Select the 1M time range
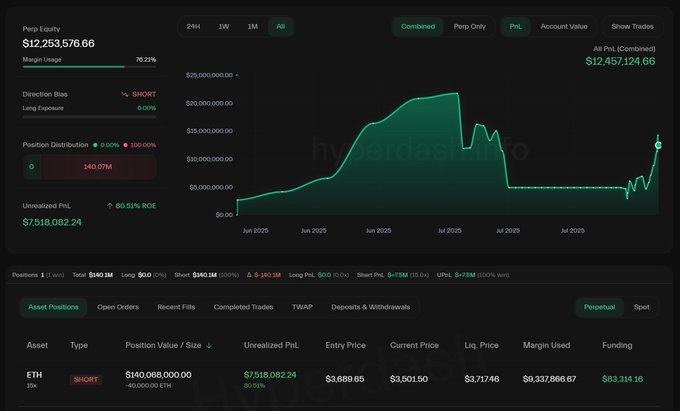The width and height of the screenshot is (680, 411). click(252, 26)
